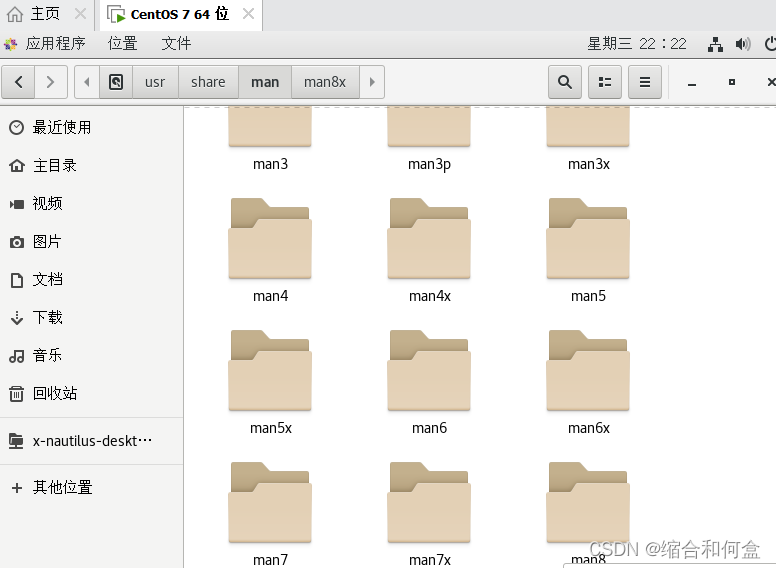Open Videos (视频) in sidebar
This screenshot has height=568, width=776.
tap(92, 203)
